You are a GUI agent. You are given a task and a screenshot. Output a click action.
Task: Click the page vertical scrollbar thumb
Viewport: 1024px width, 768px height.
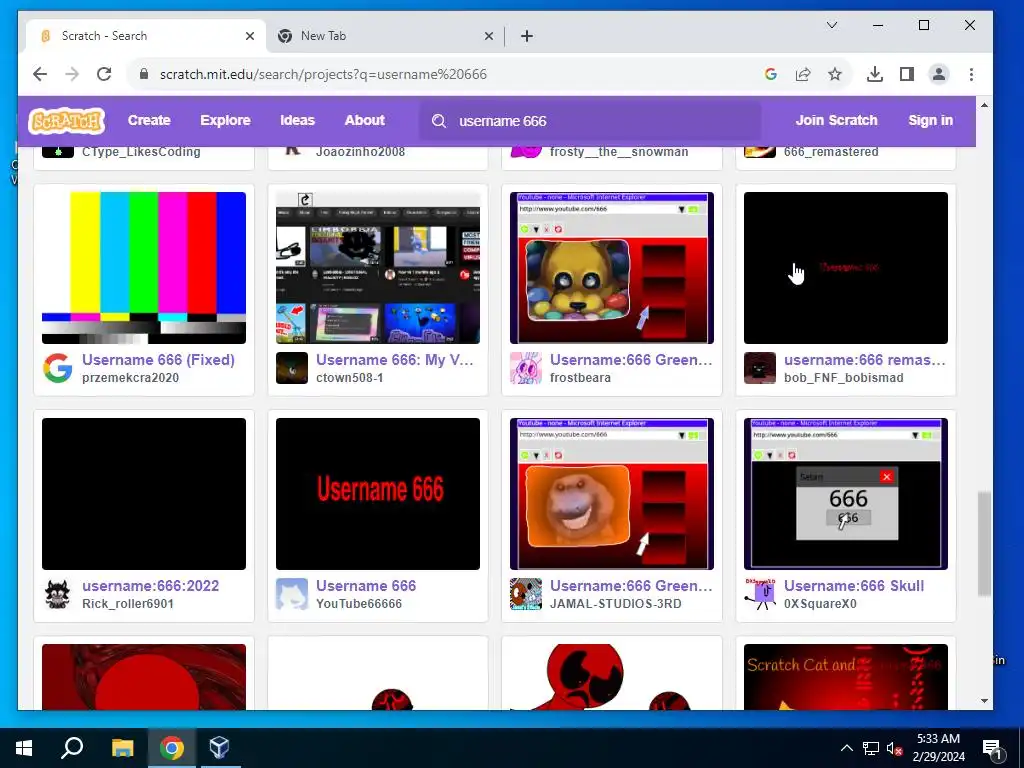(x=984, y=544)
